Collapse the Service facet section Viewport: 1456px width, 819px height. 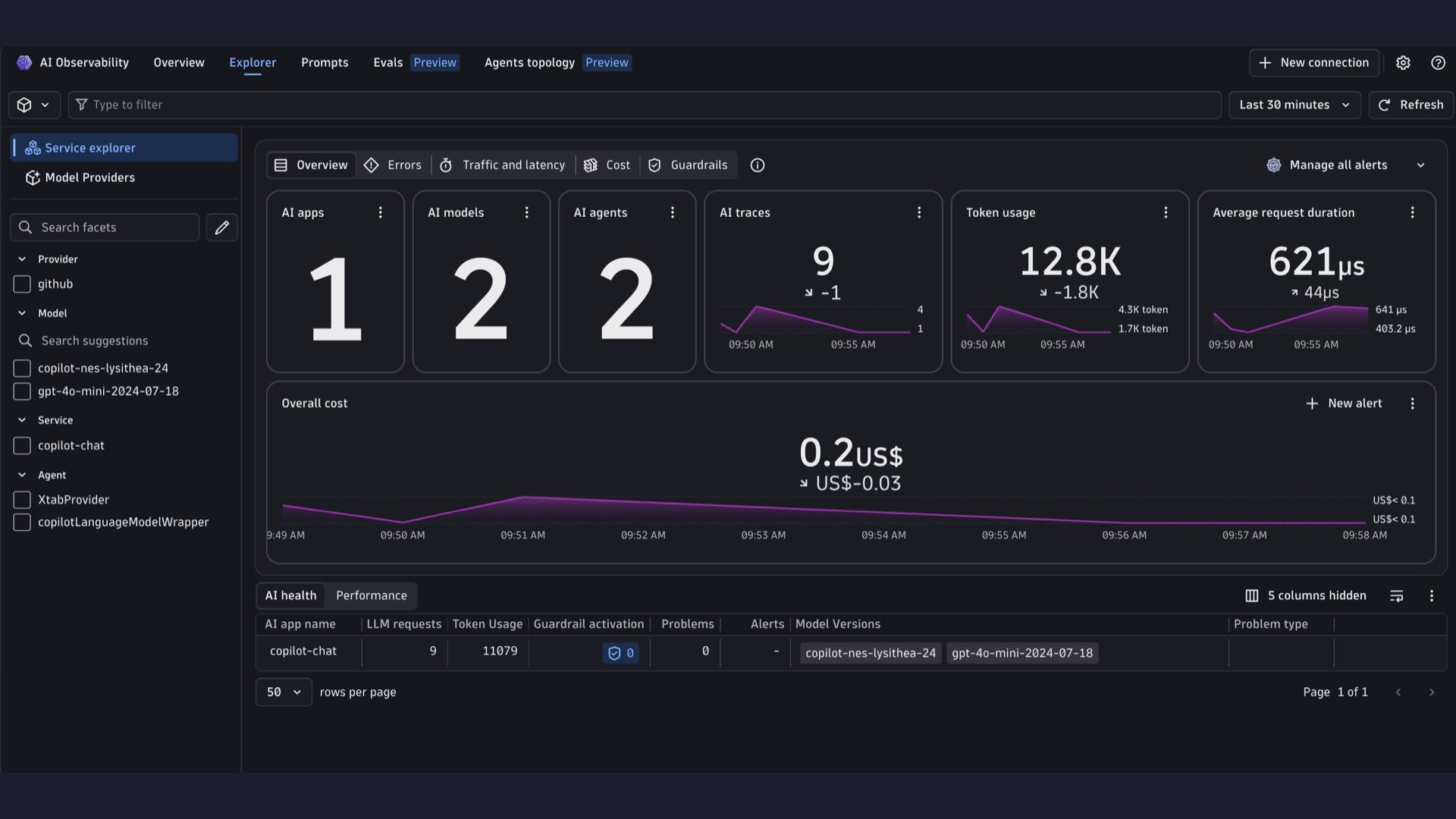[x=22, y=420]
